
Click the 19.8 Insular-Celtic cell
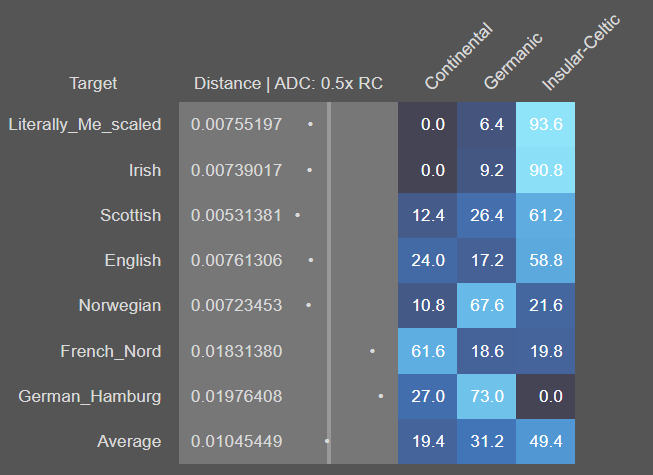tap(546, 351)
